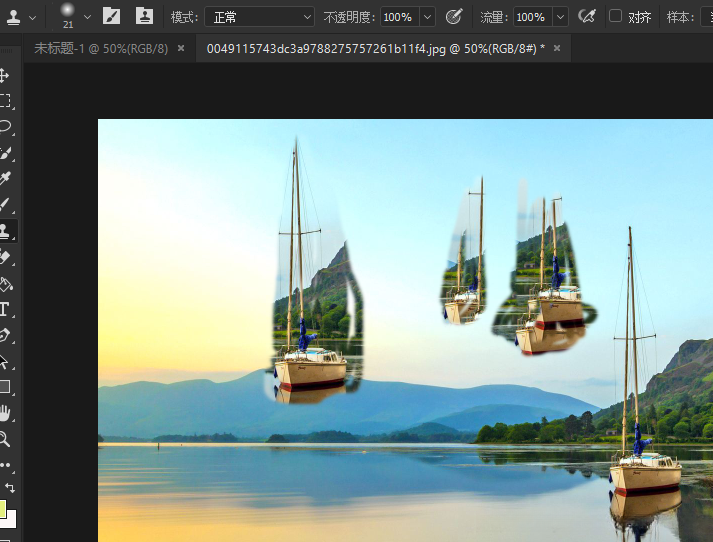Click the 模式: label in options bar
Screen dimensions: 713x542
coord(184,17)
